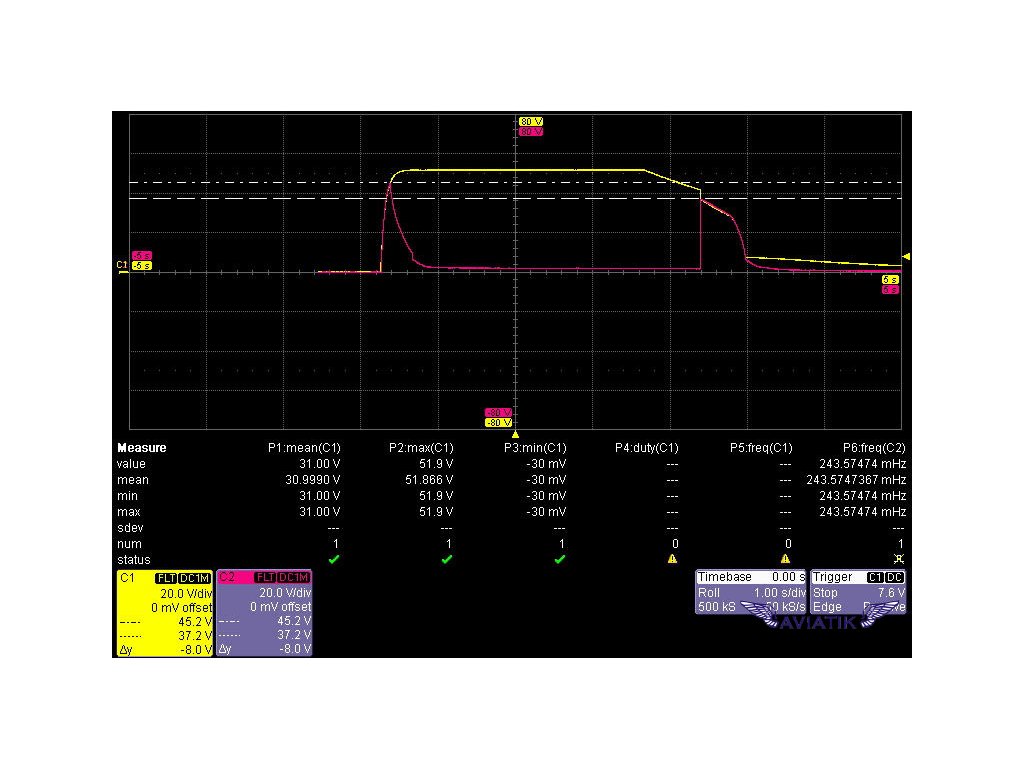Click the sdev row label
This screenshot has width=1024, height=768.
coord(130,528)
